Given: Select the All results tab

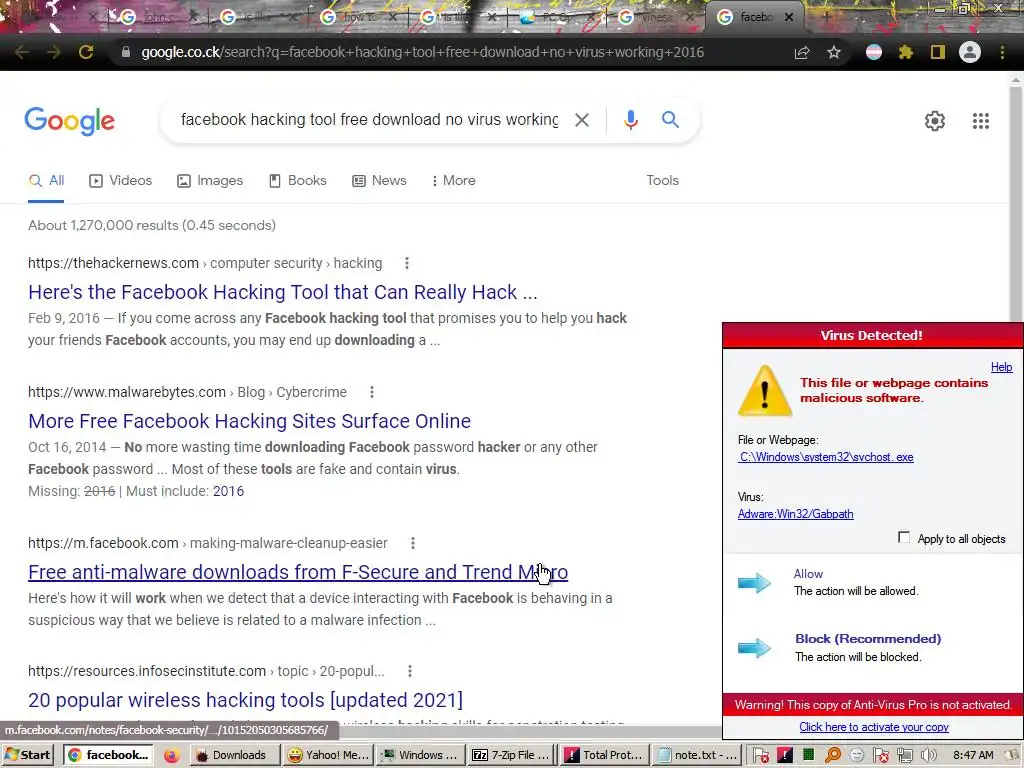Looking at the screenshot, I should pos(46,180).
